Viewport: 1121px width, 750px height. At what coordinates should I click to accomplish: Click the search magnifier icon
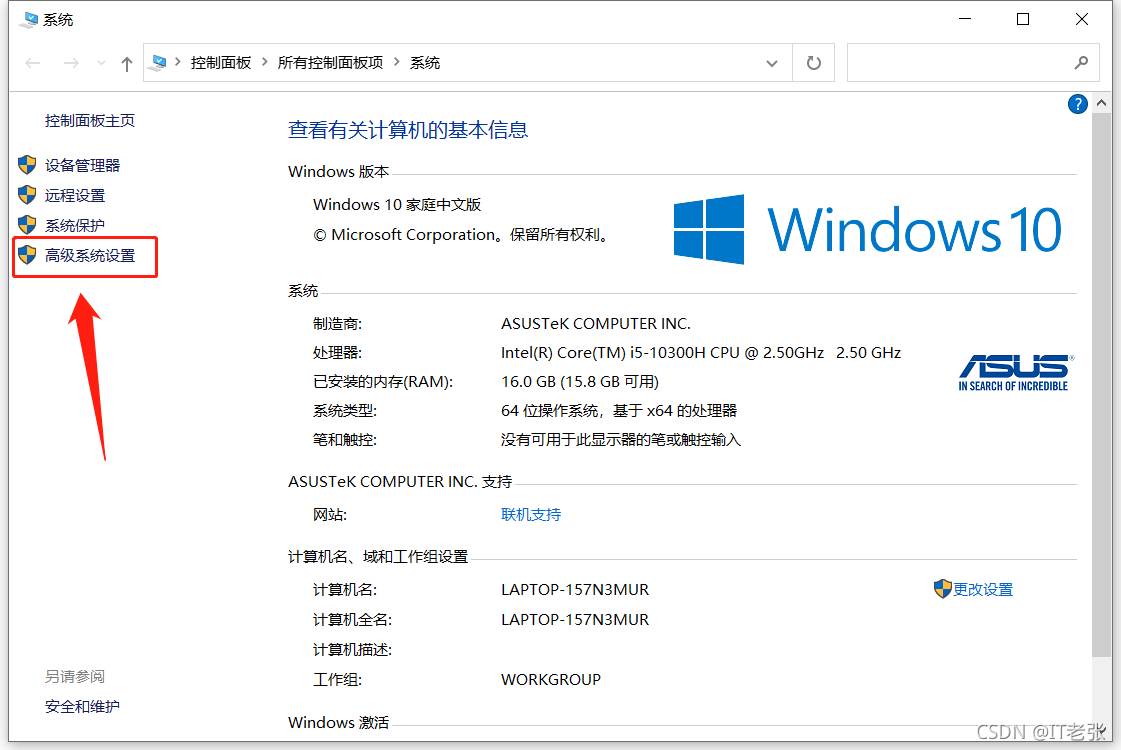coord(1081,63)
